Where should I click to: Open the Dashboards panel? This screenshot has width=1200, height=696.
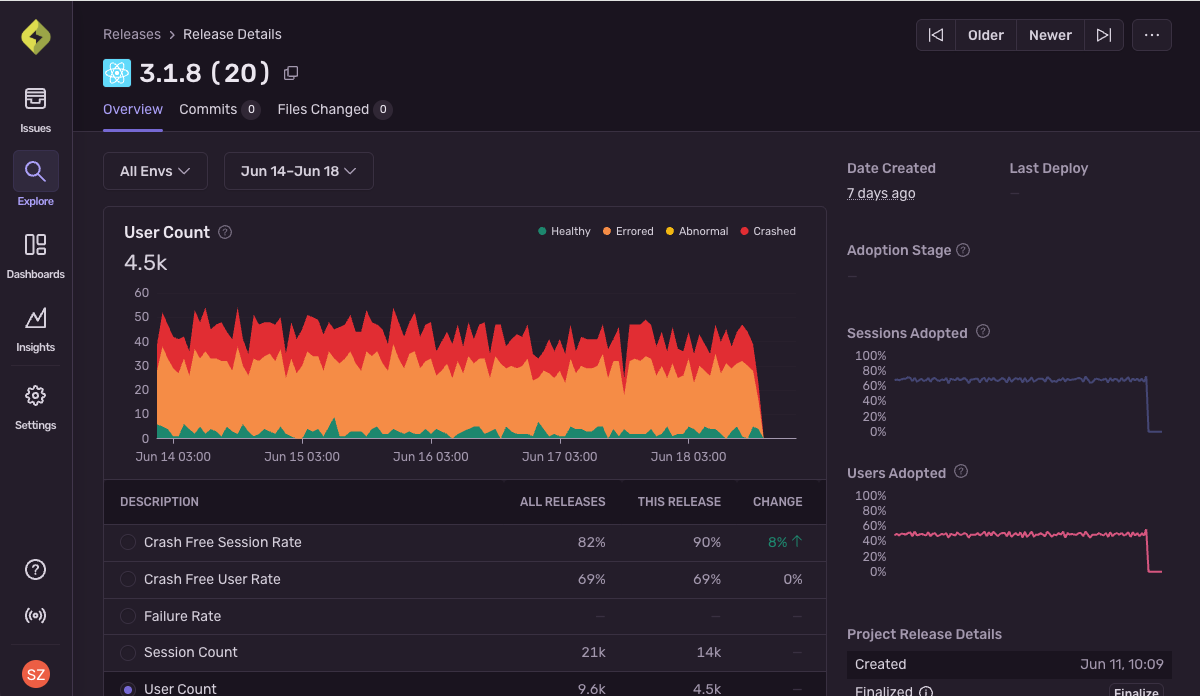click(x=35, y=254)
